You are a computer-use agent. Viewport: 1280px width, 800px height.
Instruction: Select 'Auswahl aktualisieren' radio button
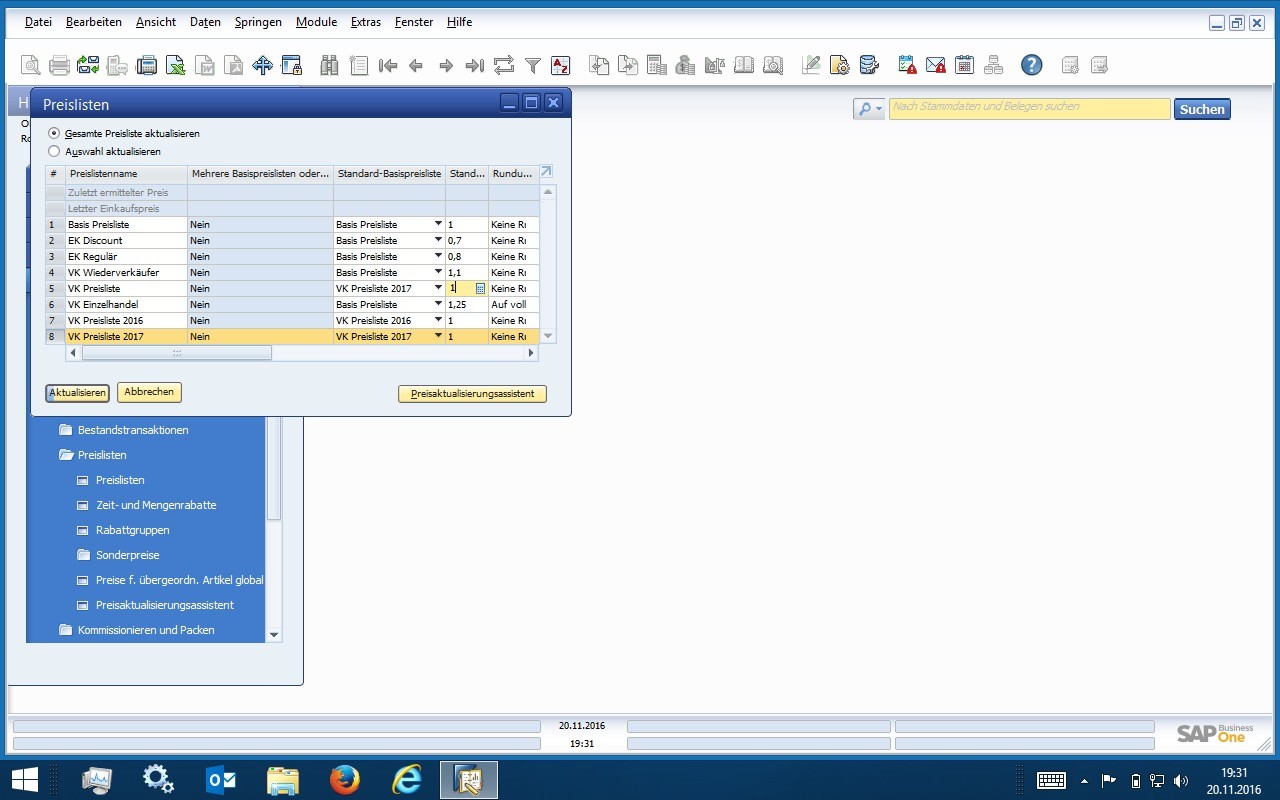coord(54,152)
